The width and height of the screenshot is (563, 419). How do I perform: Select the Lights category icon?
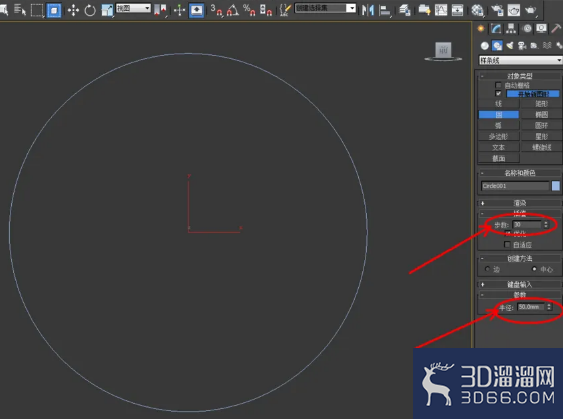510,46
